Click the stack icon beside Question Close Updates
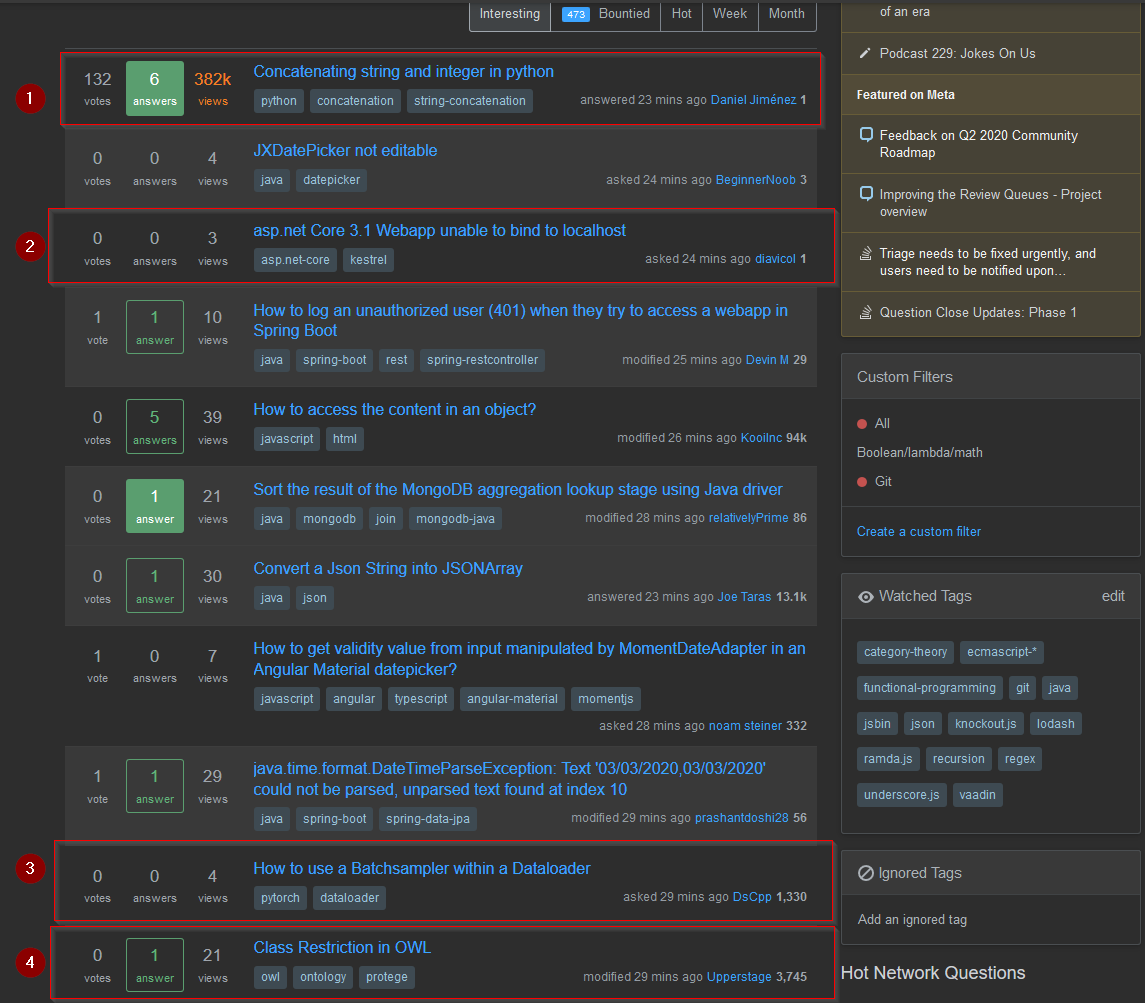 [x=866, y=312]
